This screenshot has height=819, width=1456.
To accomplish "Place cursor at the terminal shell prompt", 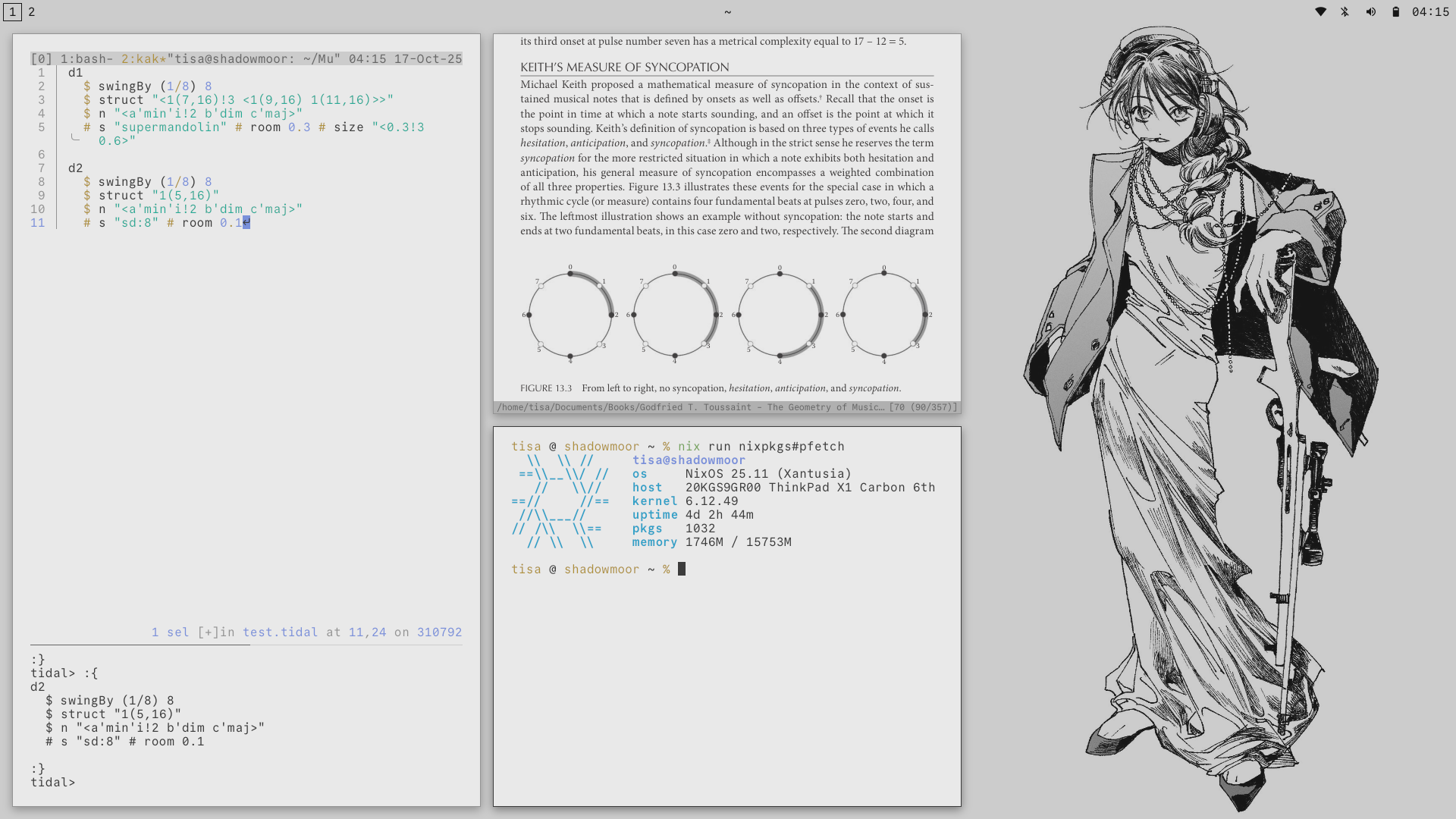I will pyautogui.click(x=681, y=569).
